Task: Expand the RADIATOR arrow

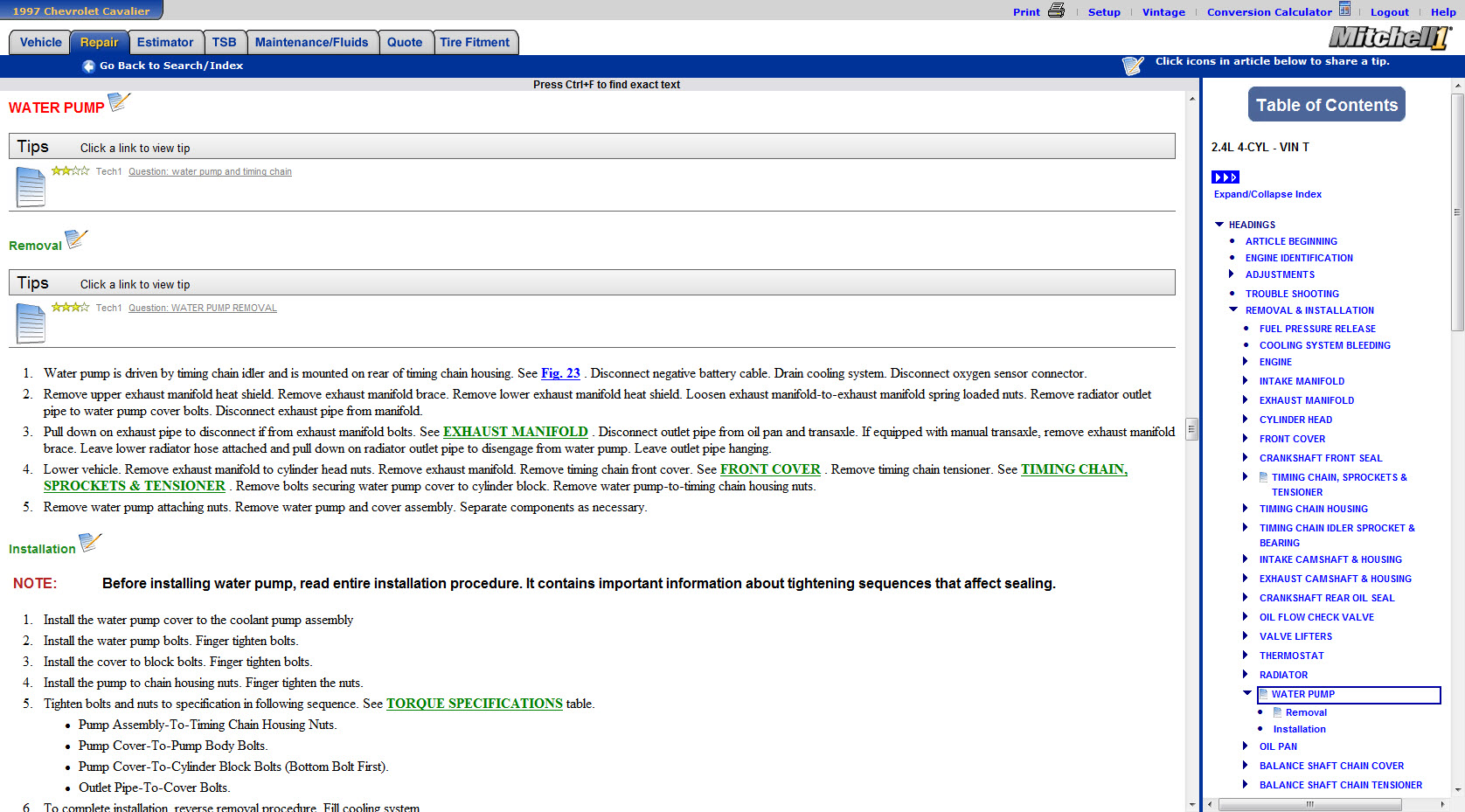Action: [1246, 674]
